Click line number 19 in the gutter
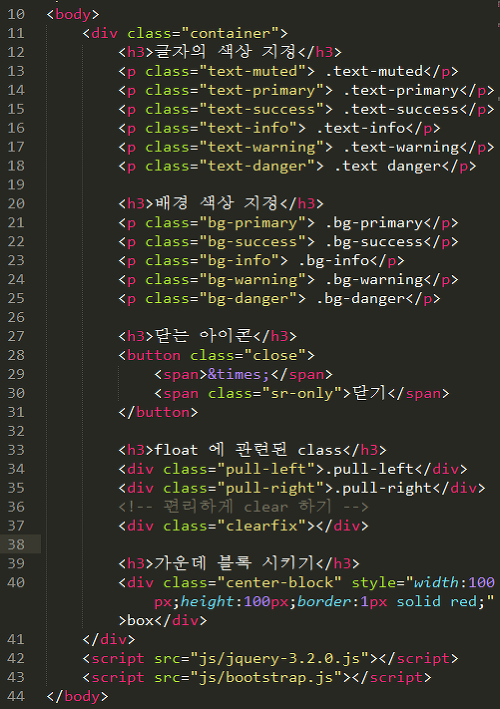The image size is (500, 709). click(x=16, y=184)
